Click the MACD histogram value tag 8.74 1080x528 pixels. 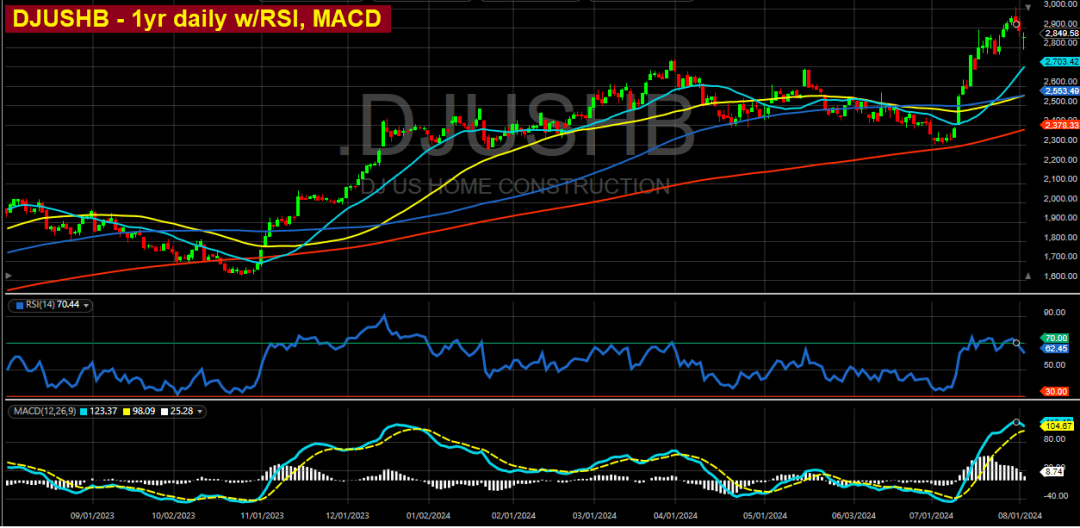pyautogui.click(x=1054, y=473)
